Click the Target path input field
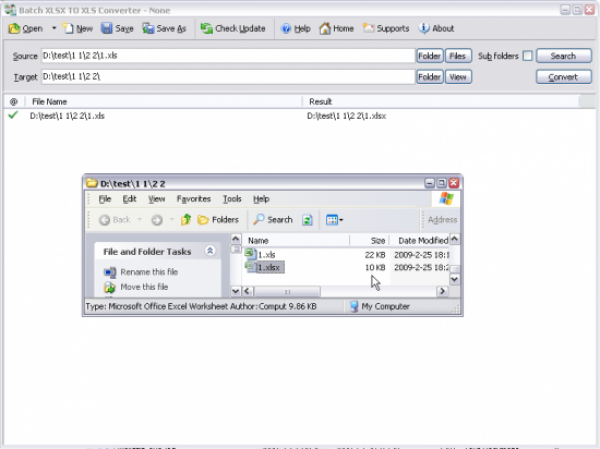Viewport: 600px width, 449px height. 228,77
